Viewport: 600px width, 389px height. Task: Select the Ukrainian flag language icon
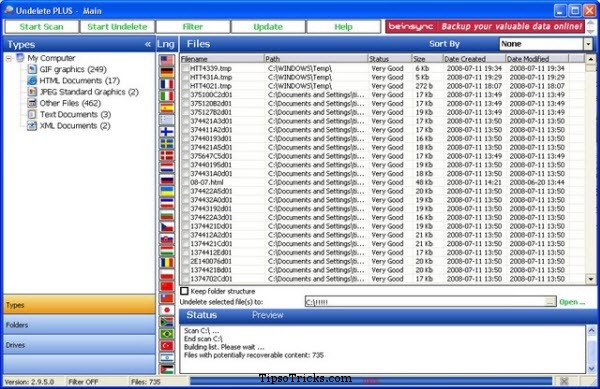click(166, 191)
